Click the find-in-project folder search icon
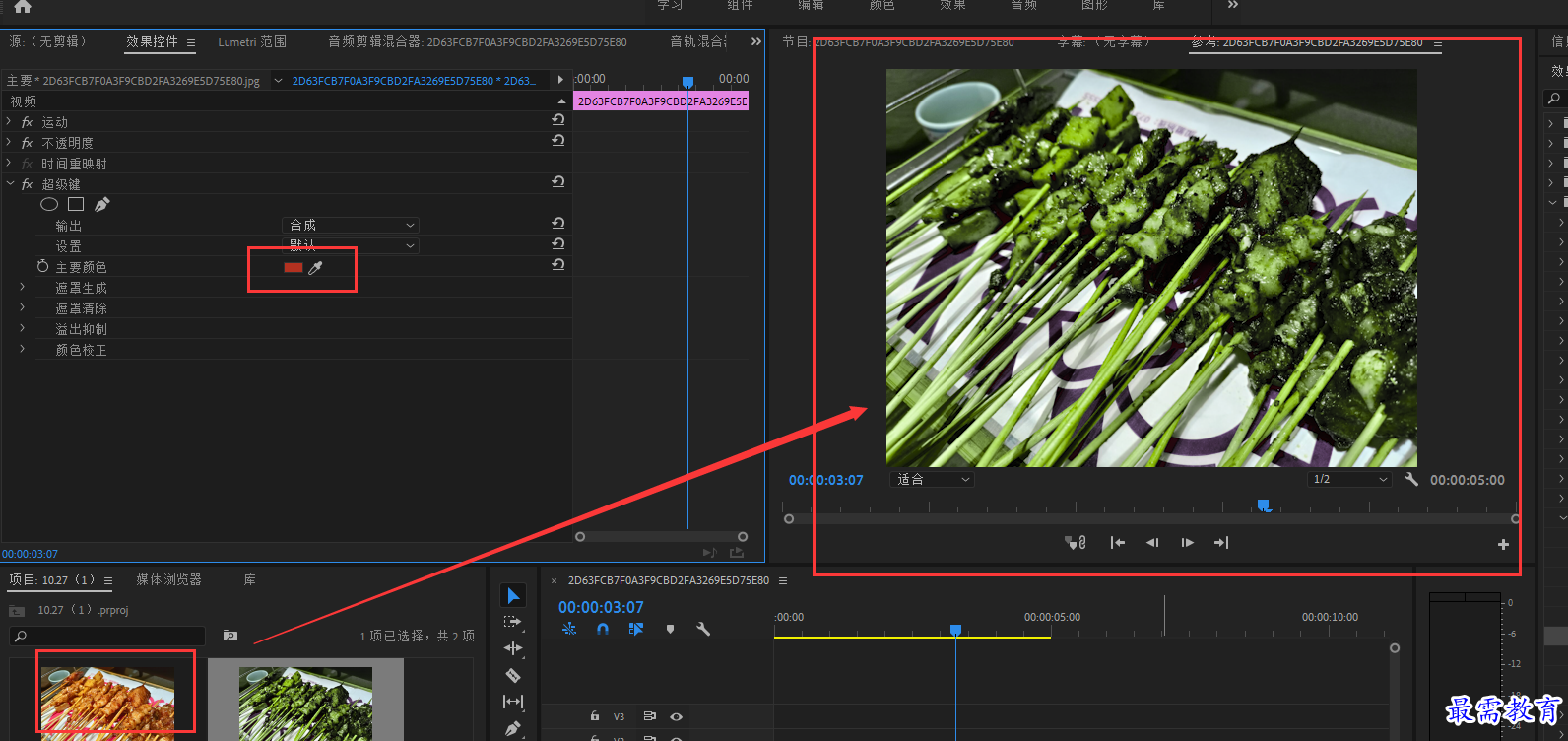This screenshot has width=1568, height=741. 229,636
